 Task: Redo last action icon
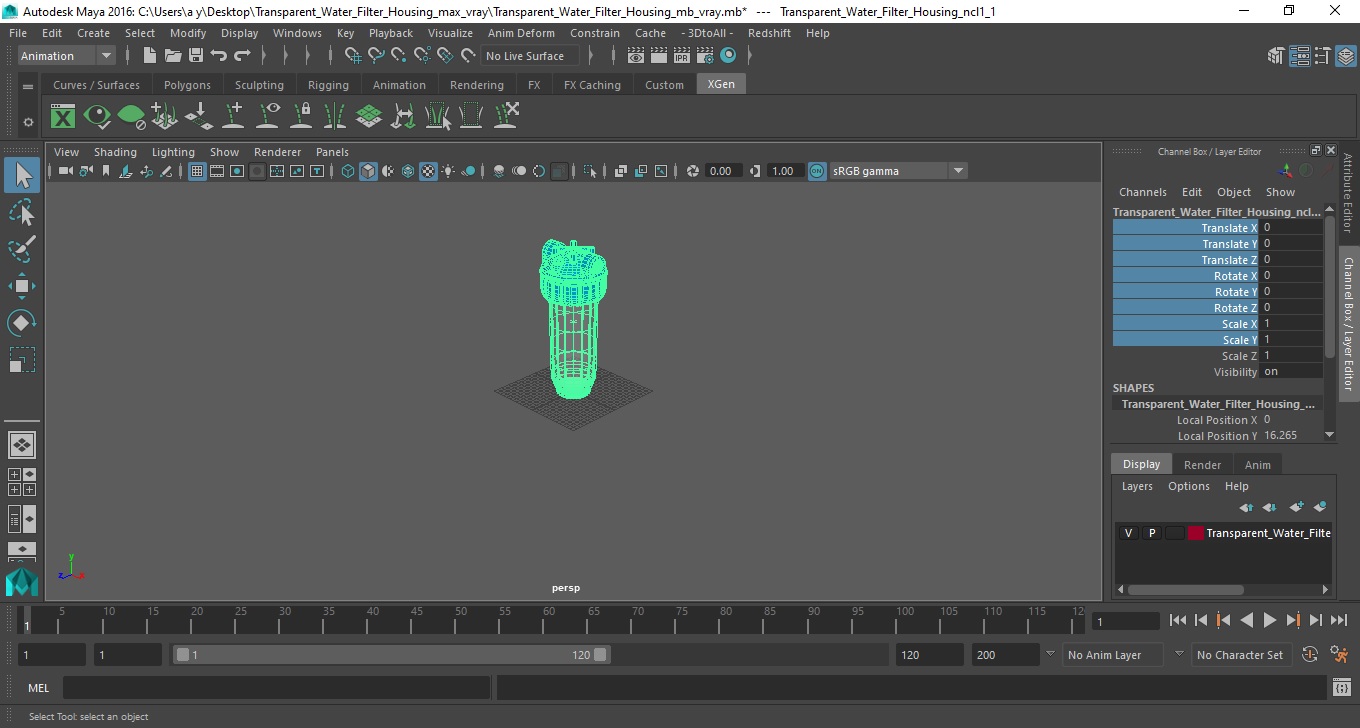click(242, 56)
